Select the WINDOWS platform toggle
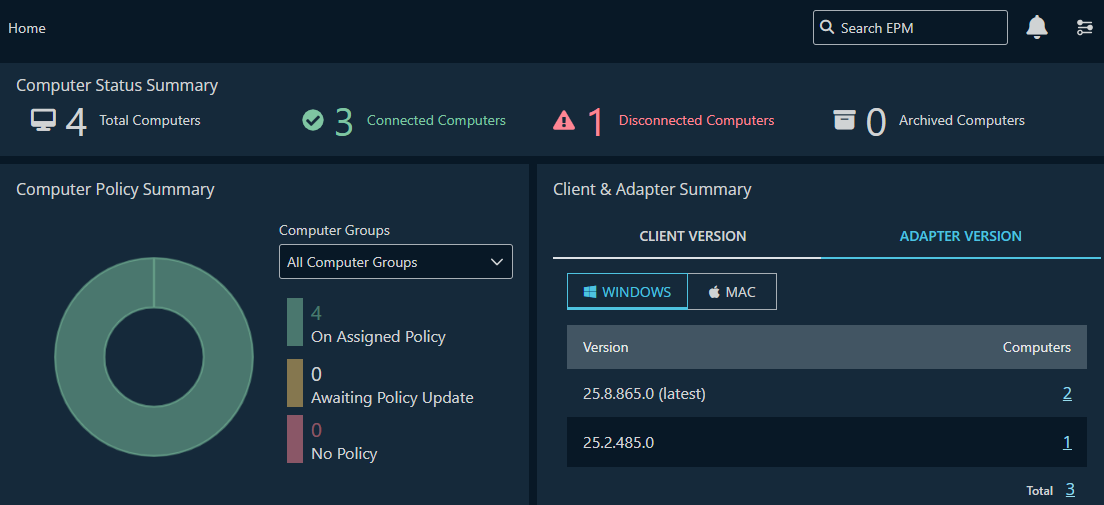The height and width of the screenshot is (505, 1104). coord(627,292)
